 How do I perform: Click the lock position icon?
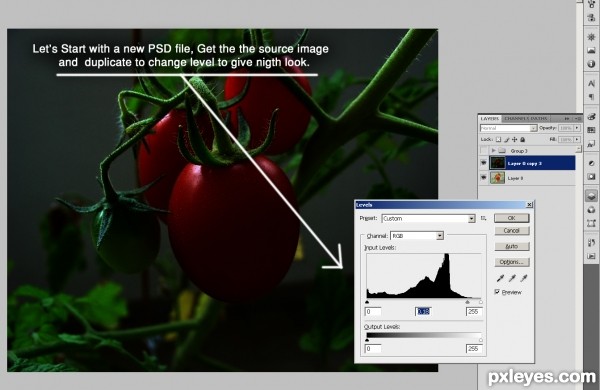pos(515,140)
